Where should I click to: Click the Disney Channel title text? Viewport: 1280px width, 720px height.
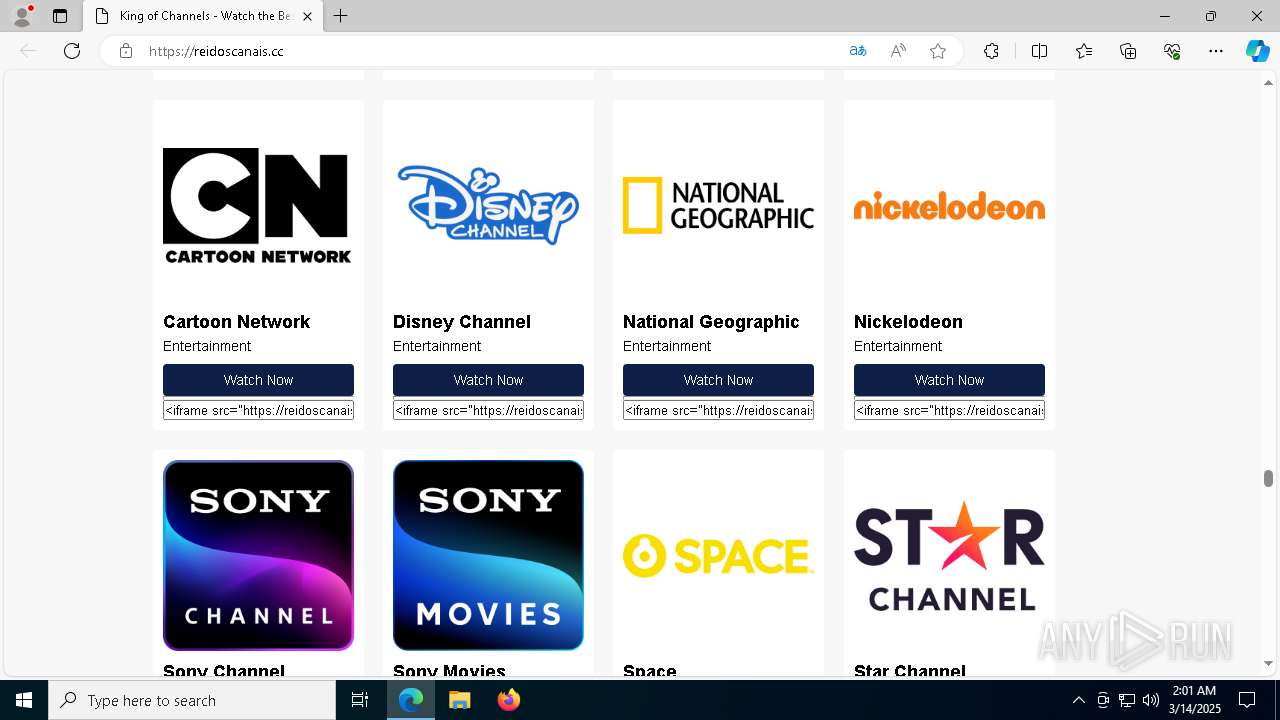(462, 322)
